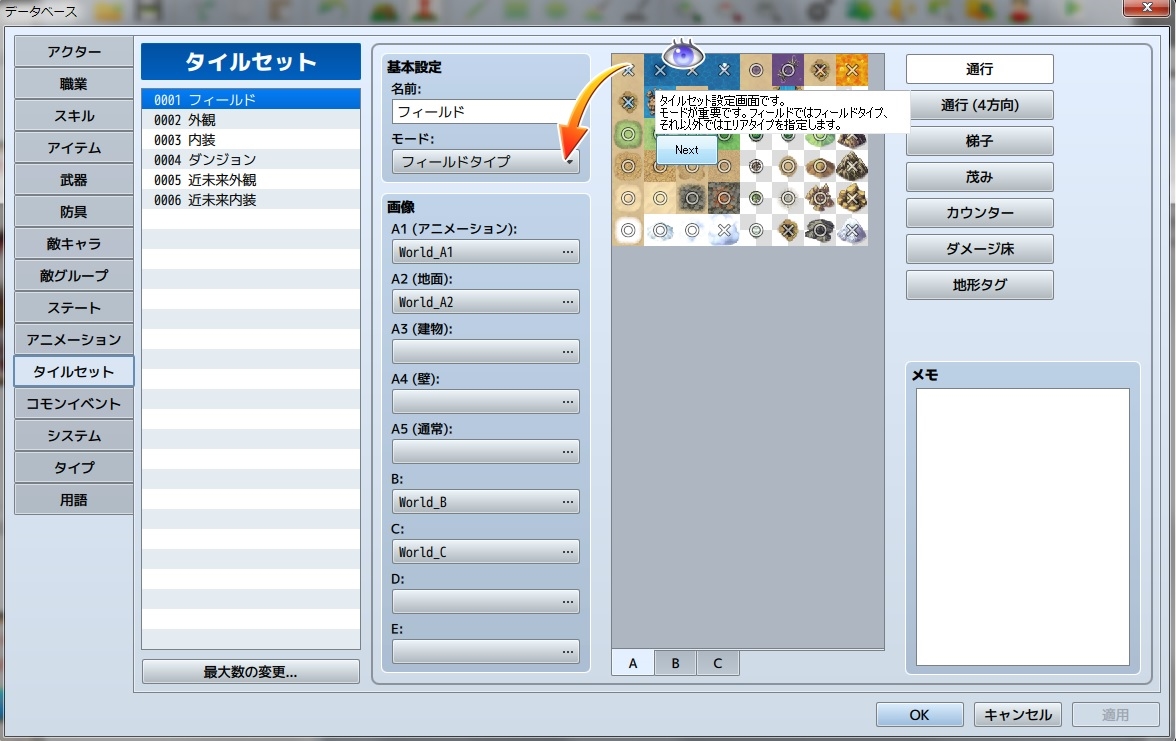Open the empty A5 (通常) image picker

pos(485,452)
